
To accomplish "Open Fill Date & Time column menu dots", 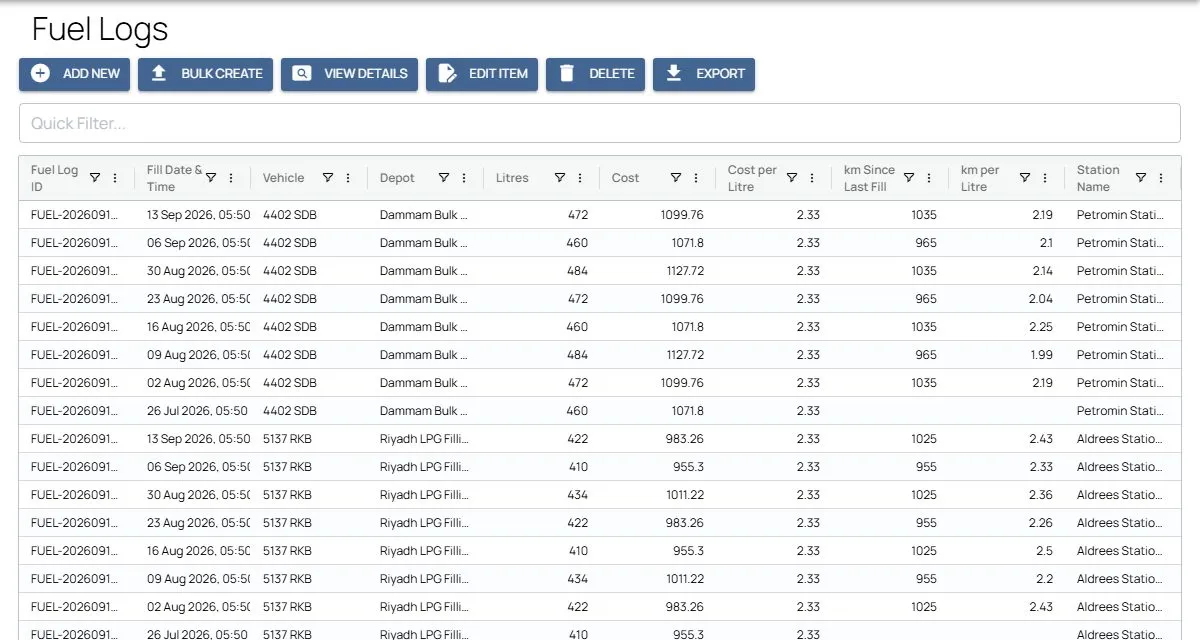I will point(231,178).
